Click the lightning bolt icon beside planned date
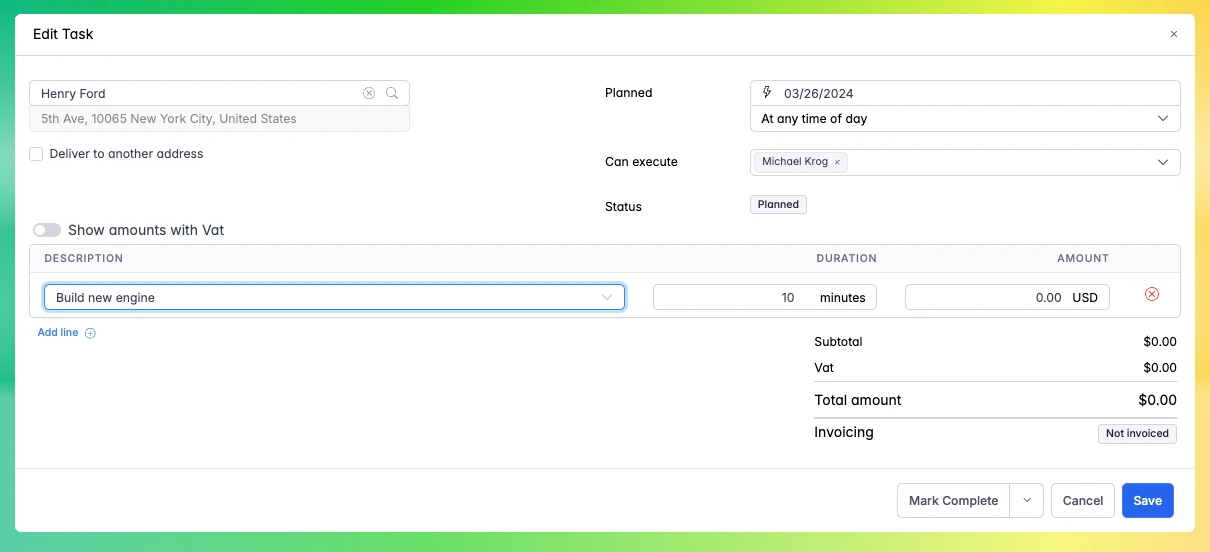Screen dimensions: 1210x552 [767, 93]
